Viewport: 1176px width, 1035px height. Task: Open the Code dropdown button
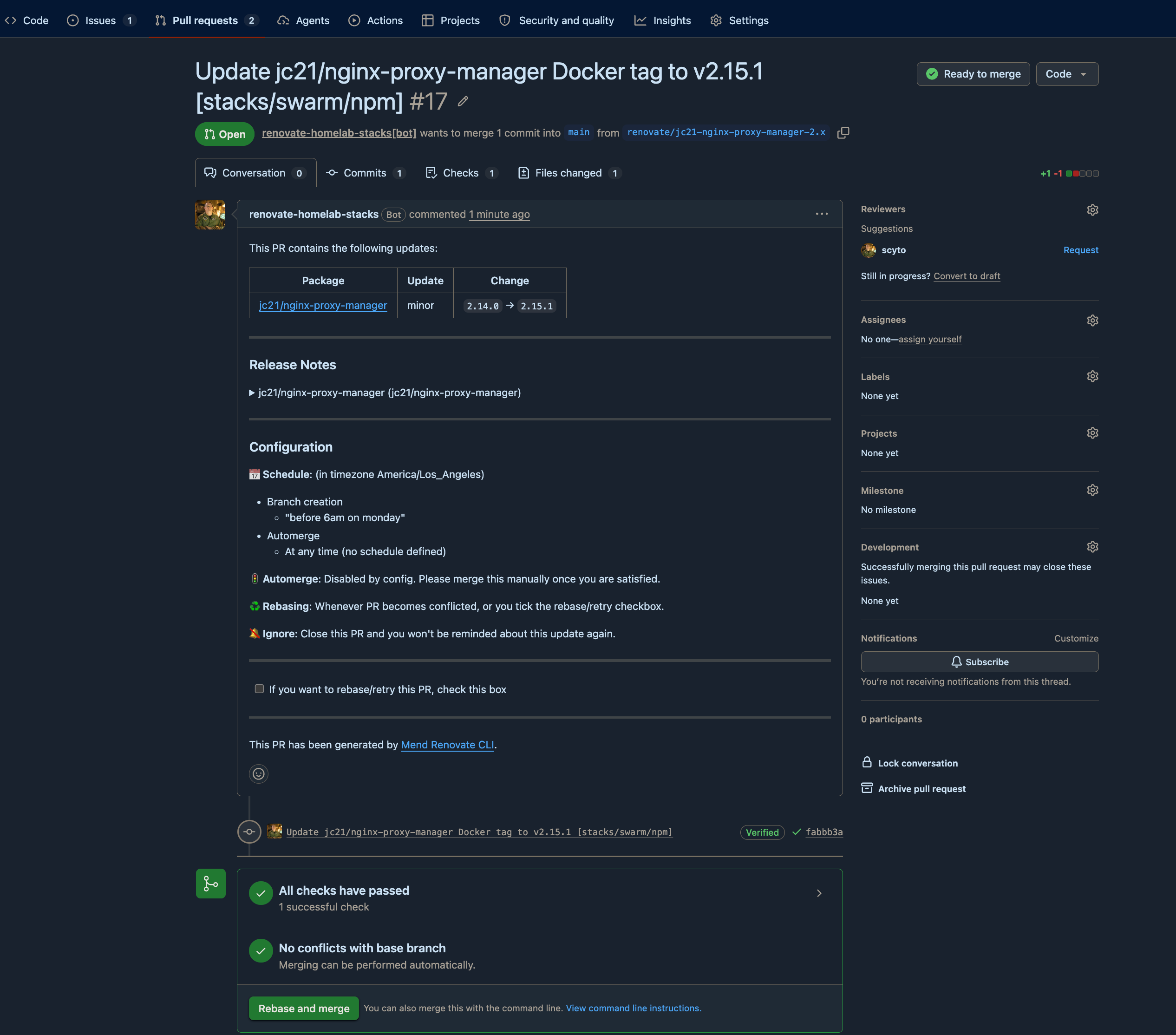tap(1067, 74)
